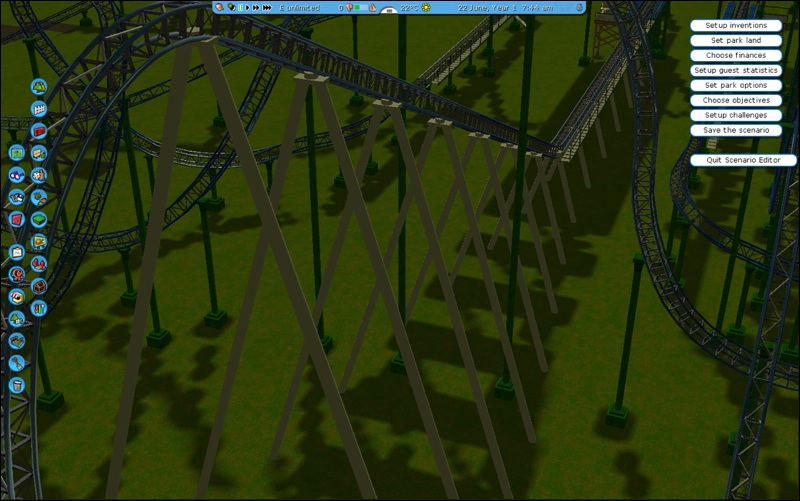Set game speed to double fast-forward

[256, 8]
